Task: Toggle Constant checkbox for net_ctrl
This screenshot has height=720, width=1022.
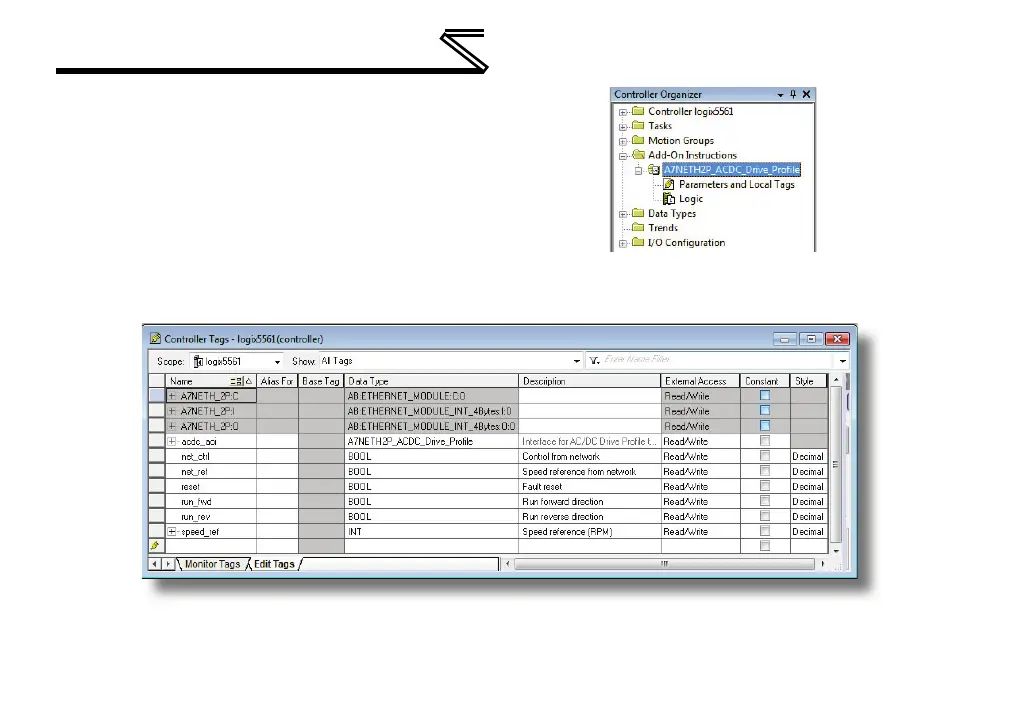Action: click(x=765, y=455)
